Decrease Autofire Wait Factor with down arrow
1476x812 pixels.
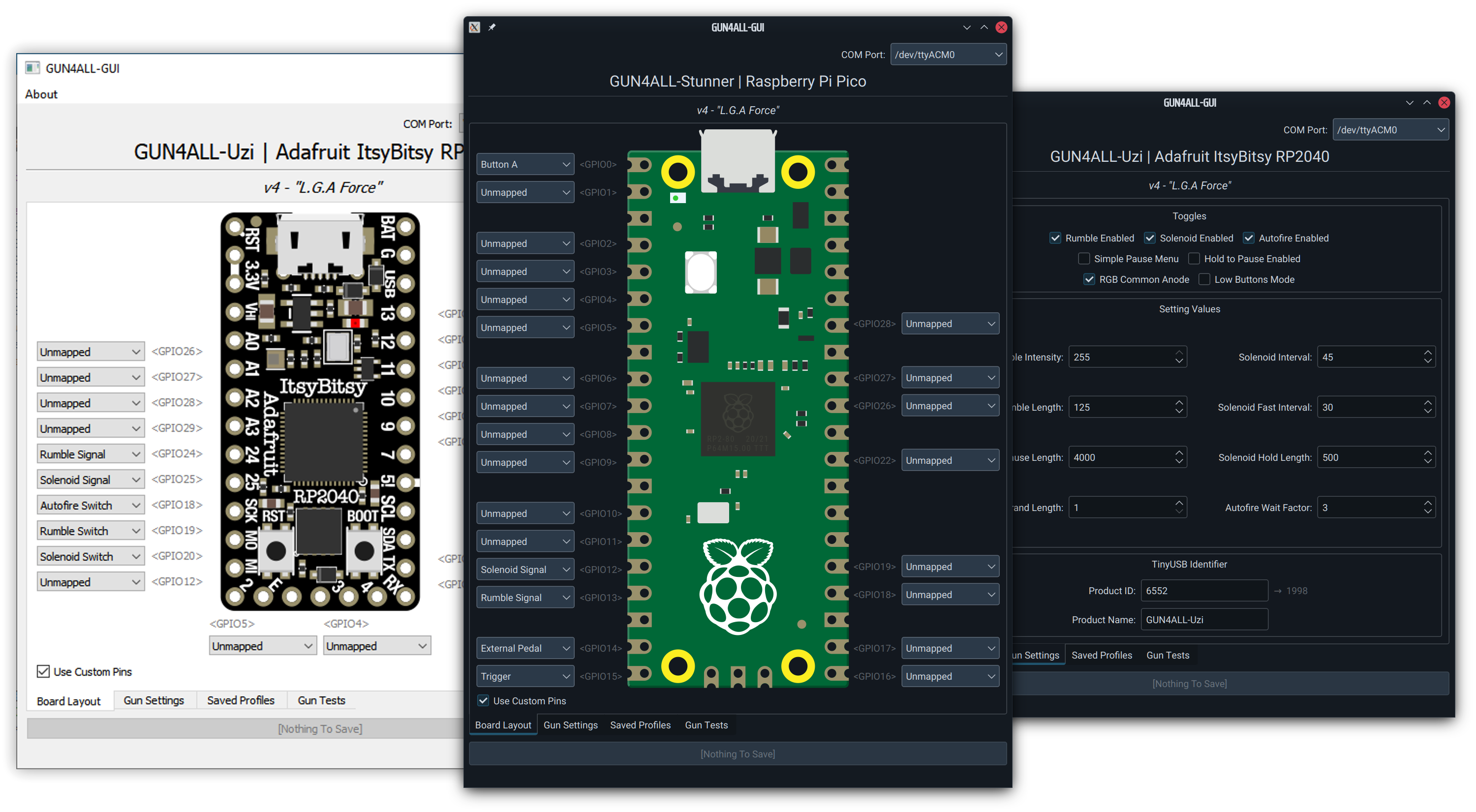[x=1427, y=512]
